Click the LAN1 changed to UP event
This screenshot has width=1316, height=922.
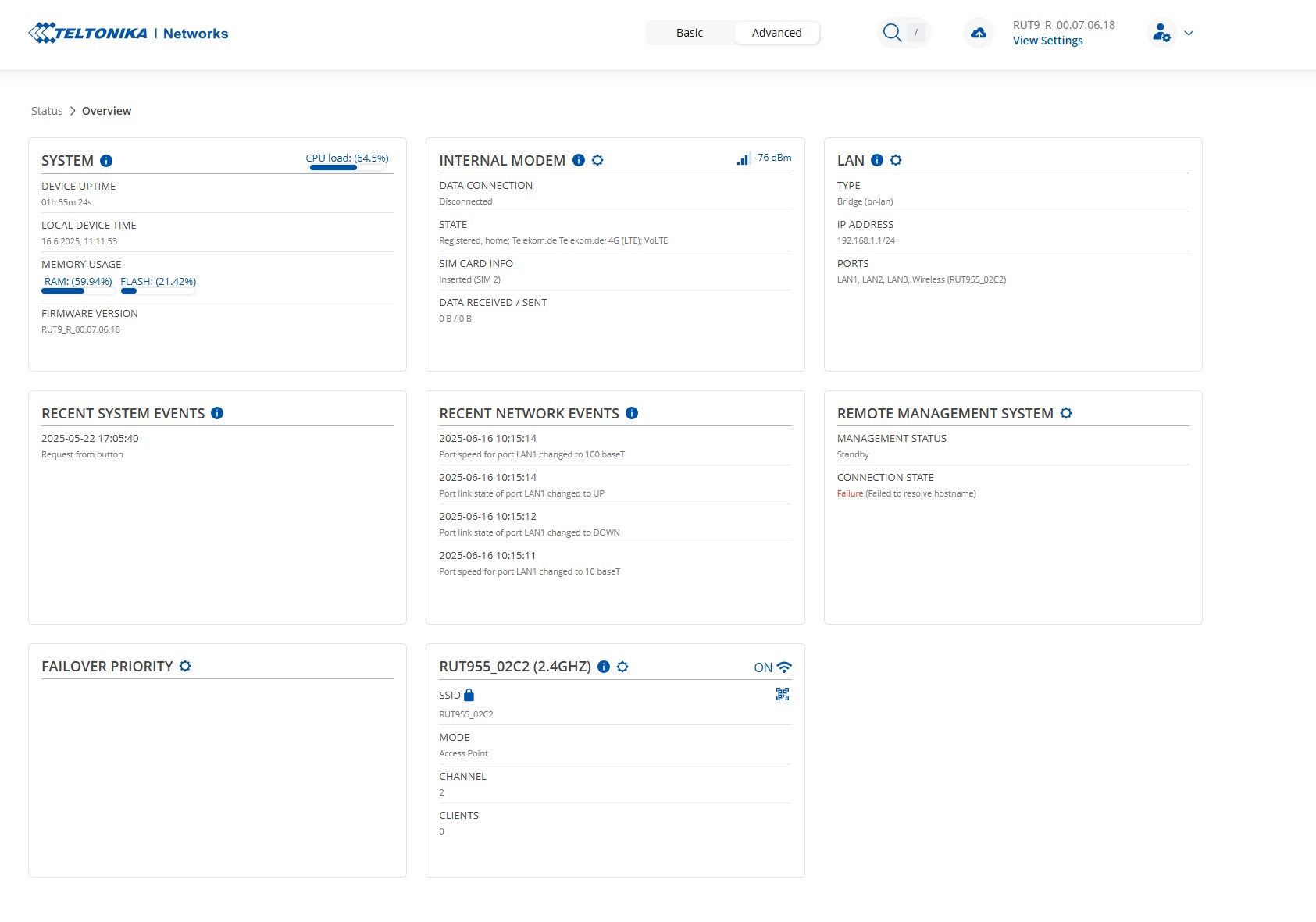522,493
